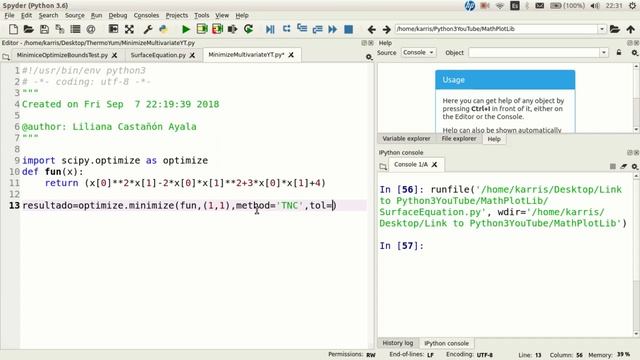Screen dimensions: 640x360
Task: Select the MinimizeMultivariateYT.py tab
Action: click(246, 55)
